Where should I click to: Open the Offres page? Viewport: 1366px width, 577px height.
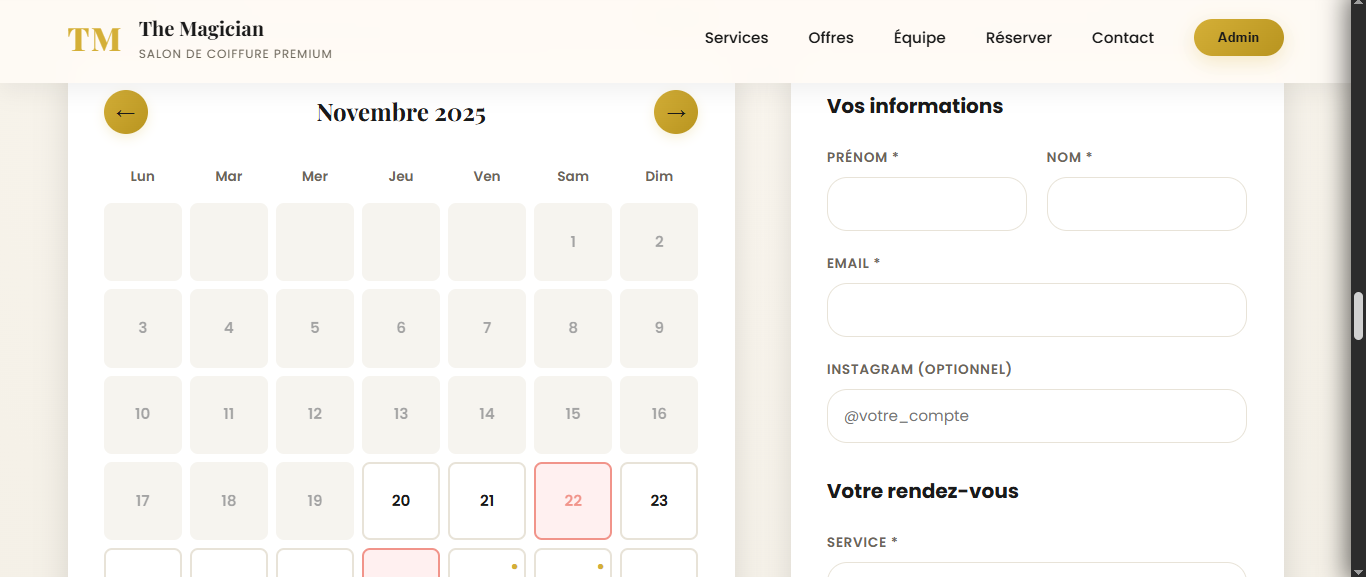pos(830,37)
